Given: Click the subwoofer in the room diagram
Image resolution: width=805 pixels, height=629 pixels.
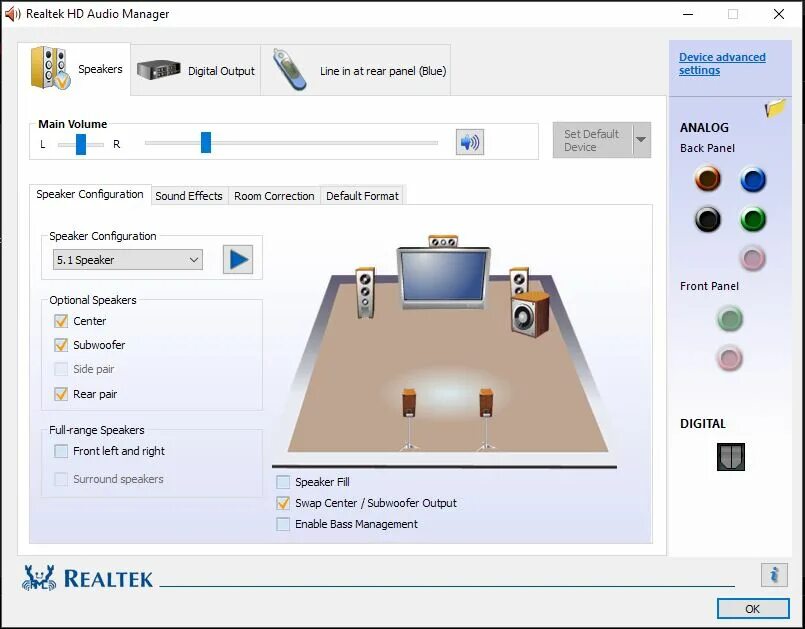Looking at the screenshot, I should (530, 314).
